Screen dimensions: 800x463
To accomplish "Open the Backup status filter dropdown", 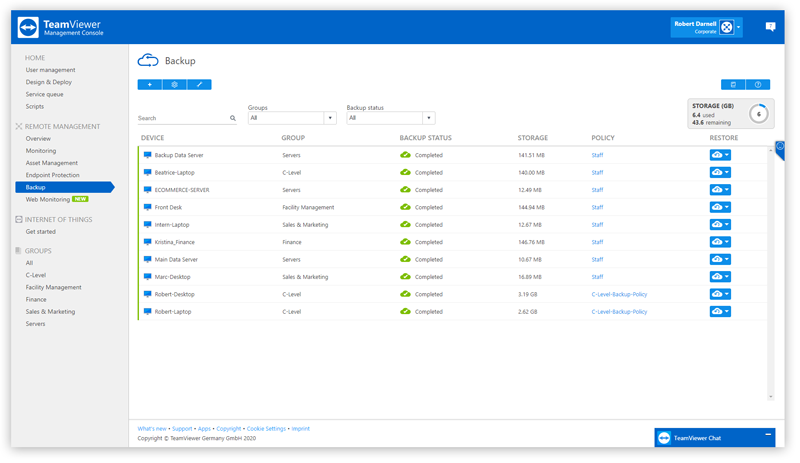I will 391,118.
